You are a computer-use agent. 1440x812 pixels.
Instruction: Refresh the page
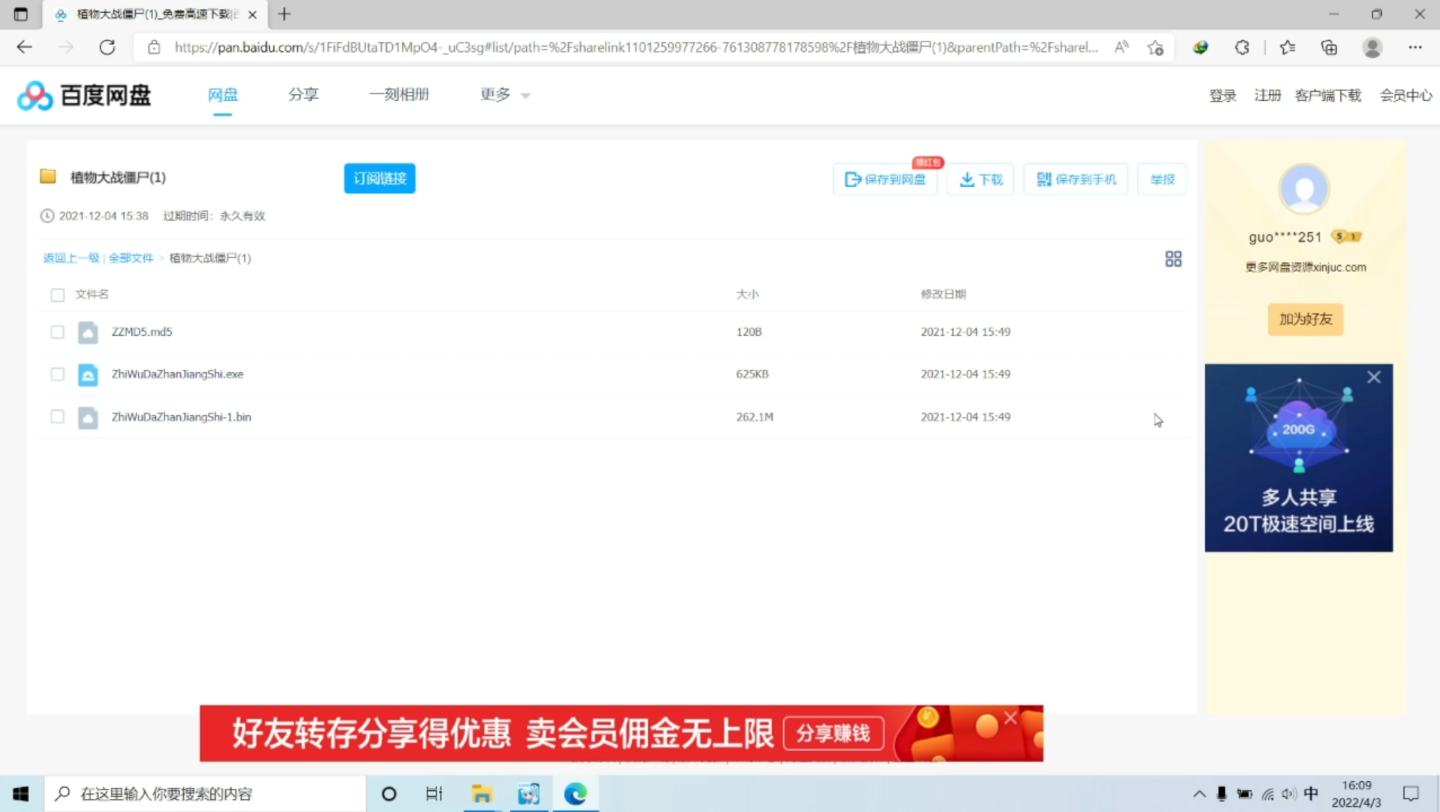[x=107, y=47]
